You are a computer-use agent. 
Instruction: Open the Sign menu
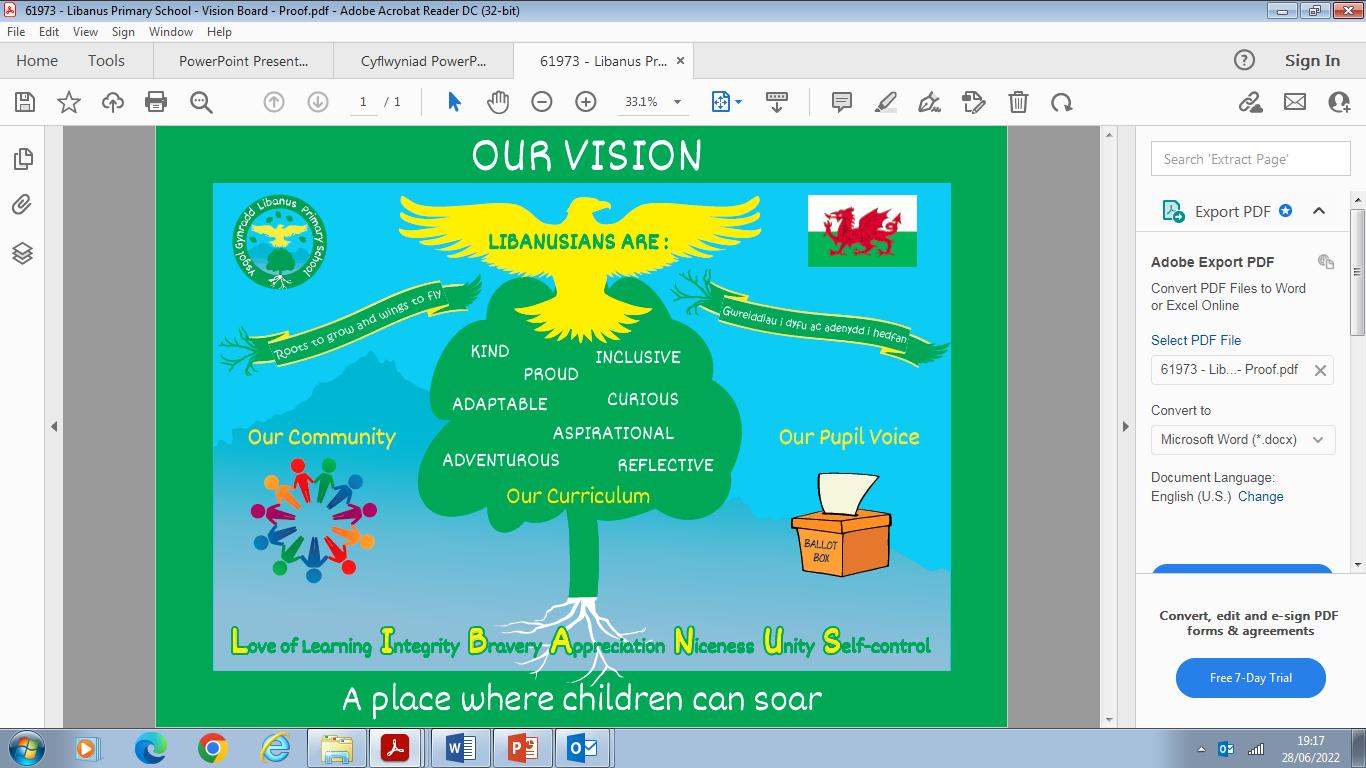point(123,32)
